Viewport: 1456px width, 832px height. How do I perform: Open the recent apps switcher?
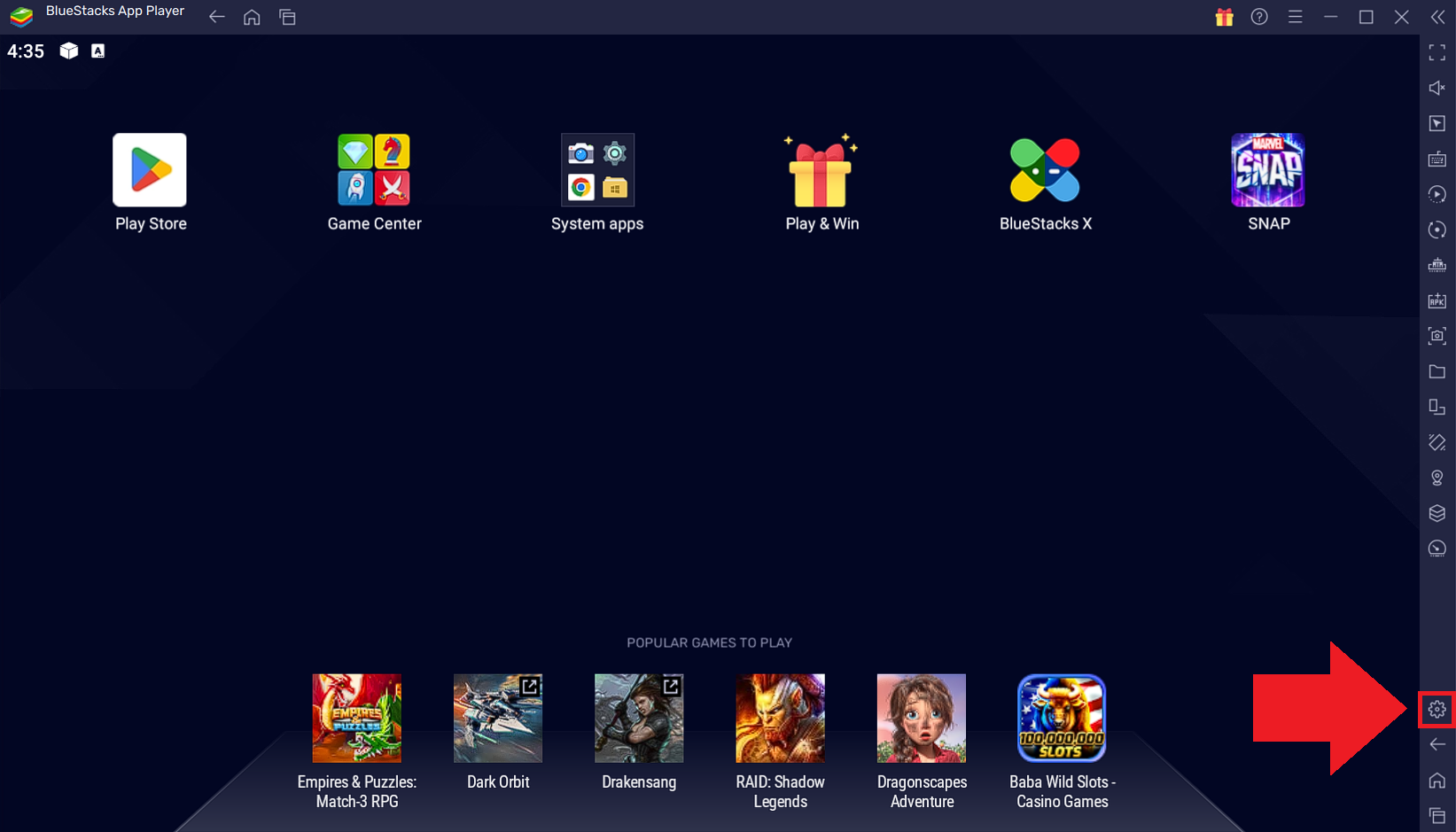[287, 17]
